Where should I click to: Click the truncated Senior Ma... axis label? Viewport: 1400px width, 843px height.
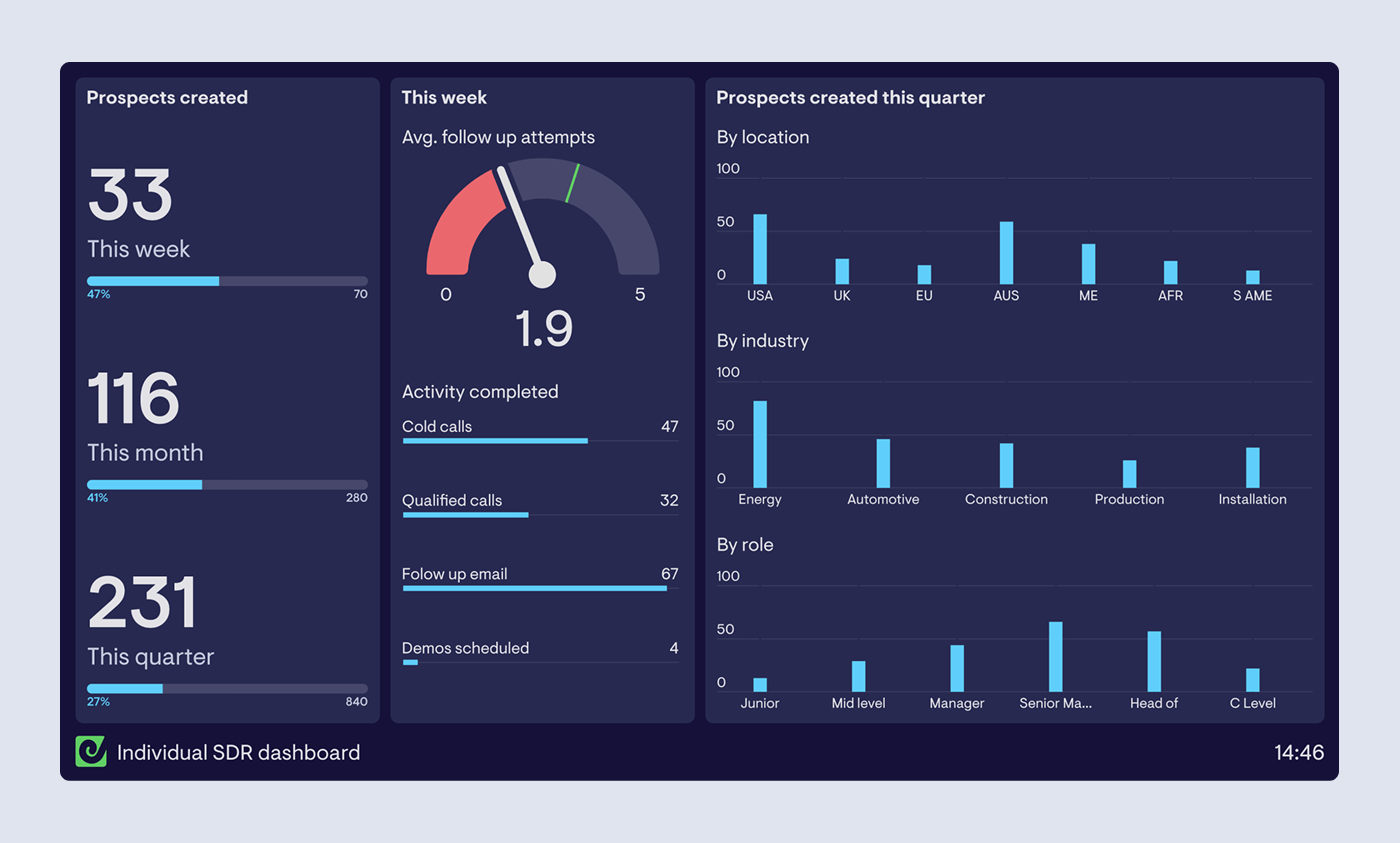[x=1055, y=704]
